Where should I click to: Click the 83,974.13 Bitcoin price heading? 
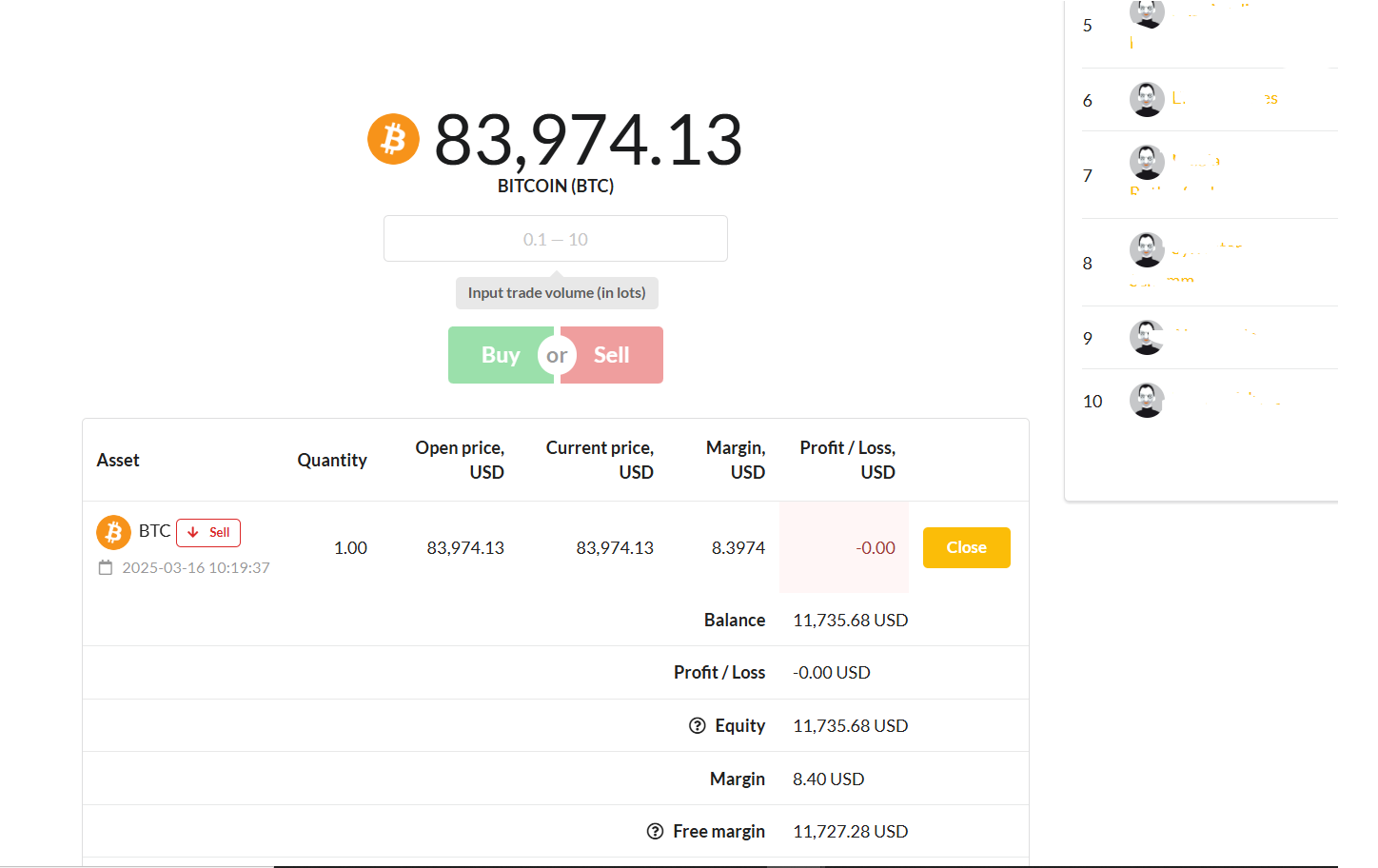(x=588, y=139)
